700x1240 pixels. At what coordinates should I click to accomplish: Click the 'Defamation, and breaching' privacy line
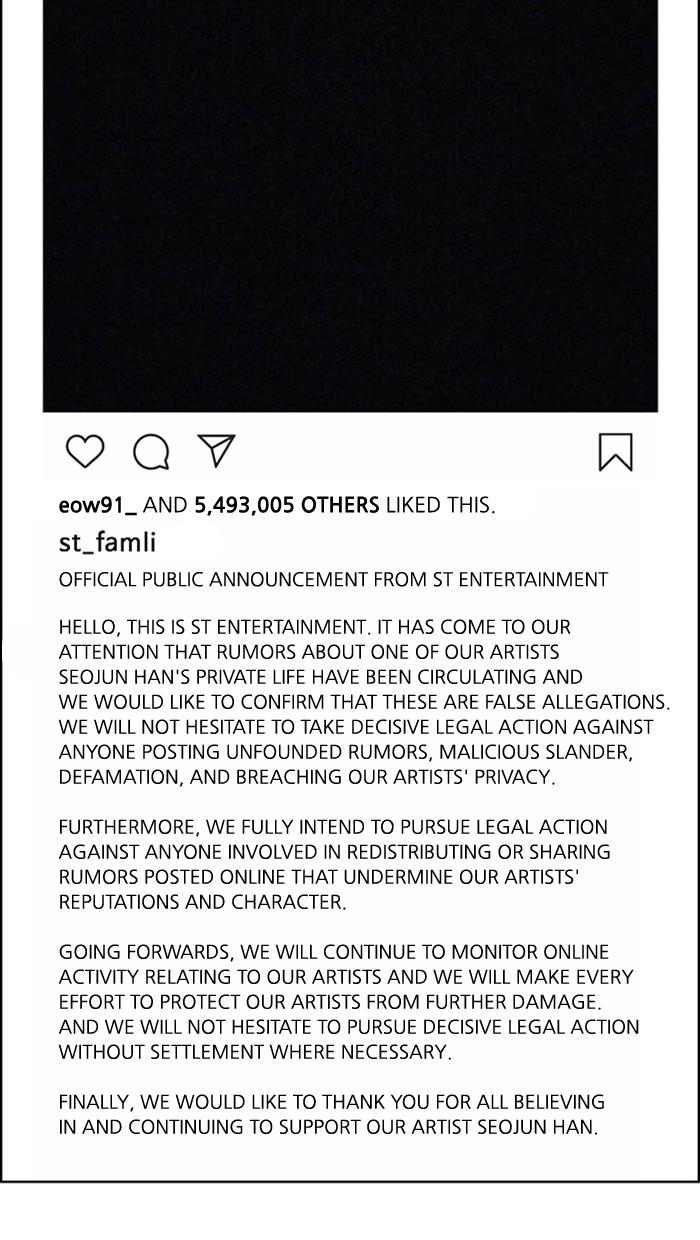pos(307,777)
